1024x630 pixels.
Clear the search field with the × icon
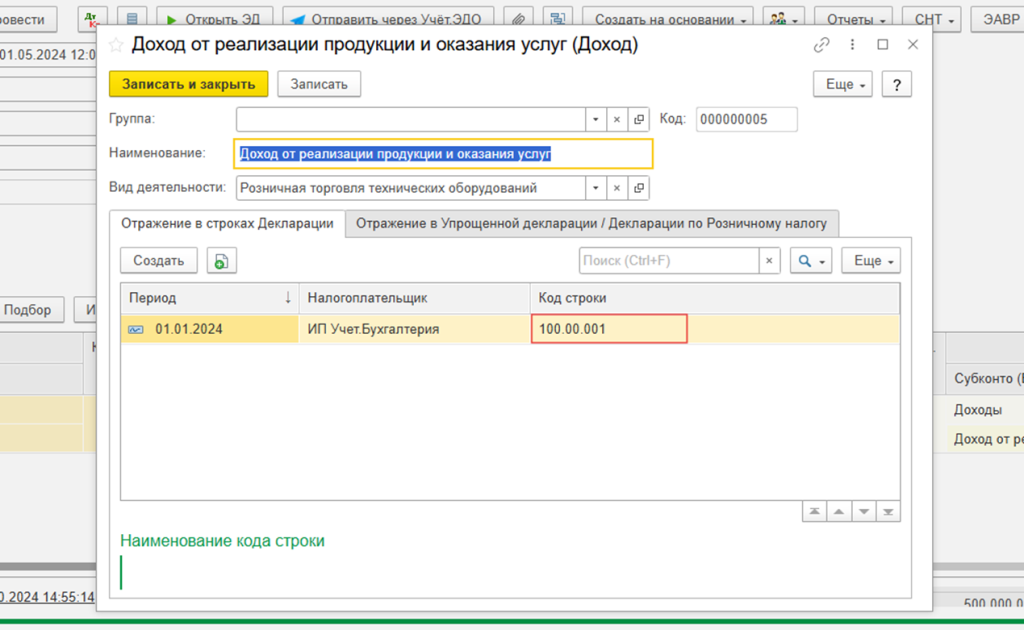click(x=769, y=260)
